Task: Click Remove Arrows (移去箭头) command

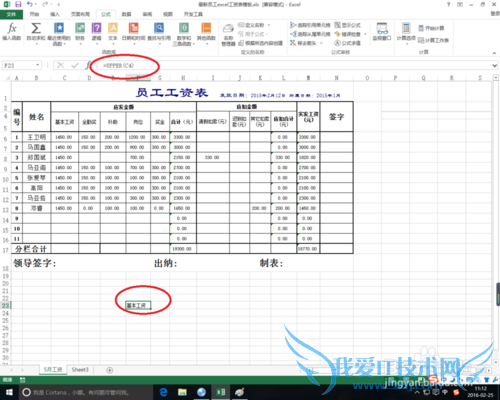Action: tap(303, 43)
